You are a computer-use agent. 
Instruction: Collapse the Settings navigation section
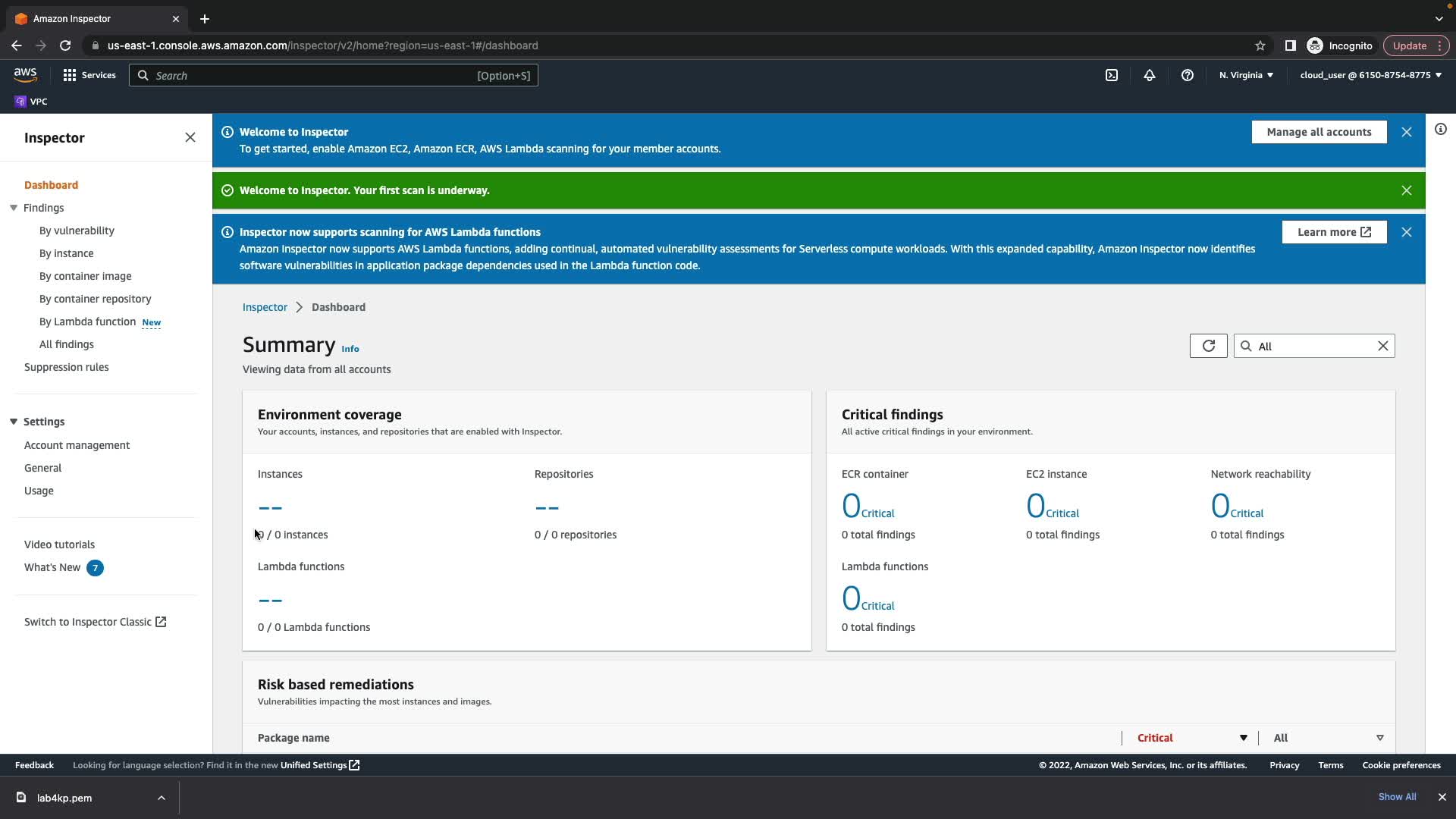(14, 422)
